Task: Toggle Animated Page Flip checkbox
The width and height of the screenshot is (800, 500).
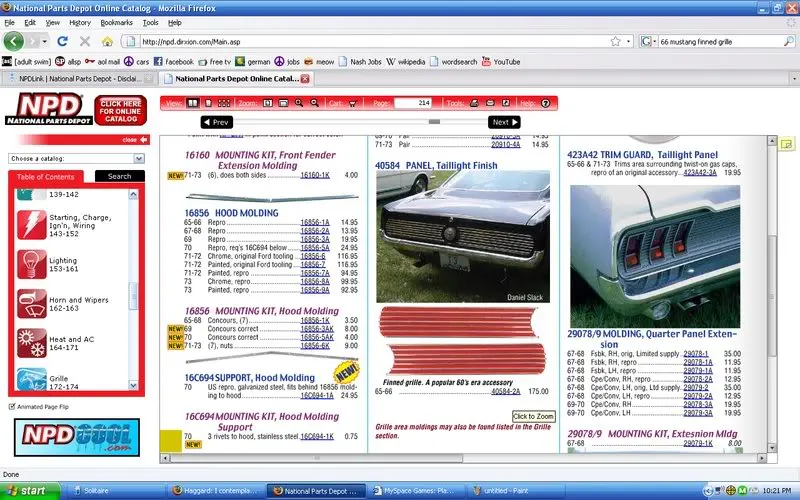Action: point(12,407)
